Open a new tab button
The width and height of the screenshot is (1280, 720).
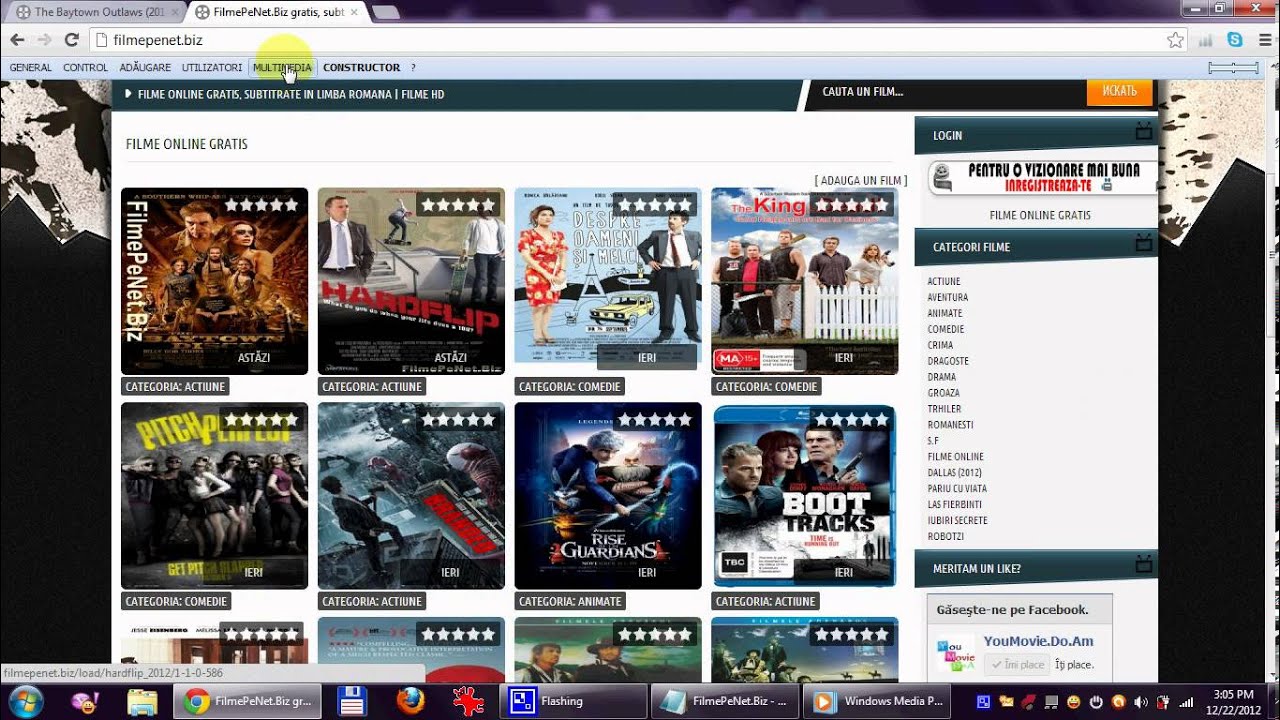click(385, 12)
